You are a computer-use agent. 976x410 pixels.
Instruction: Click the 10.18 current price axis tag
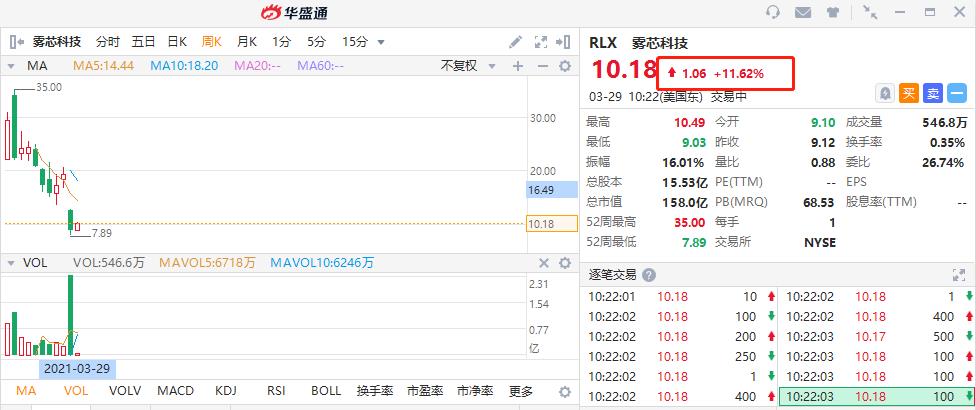(x=553, y=224)
